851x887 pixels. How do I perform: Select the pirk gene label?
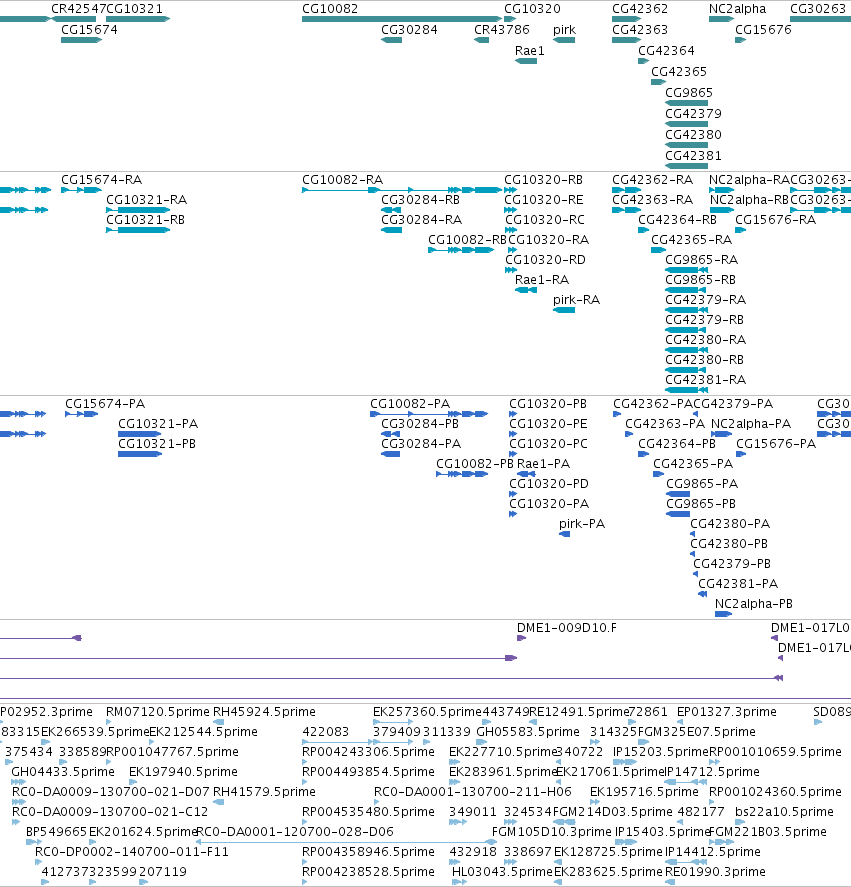click(x=564, y=30)
